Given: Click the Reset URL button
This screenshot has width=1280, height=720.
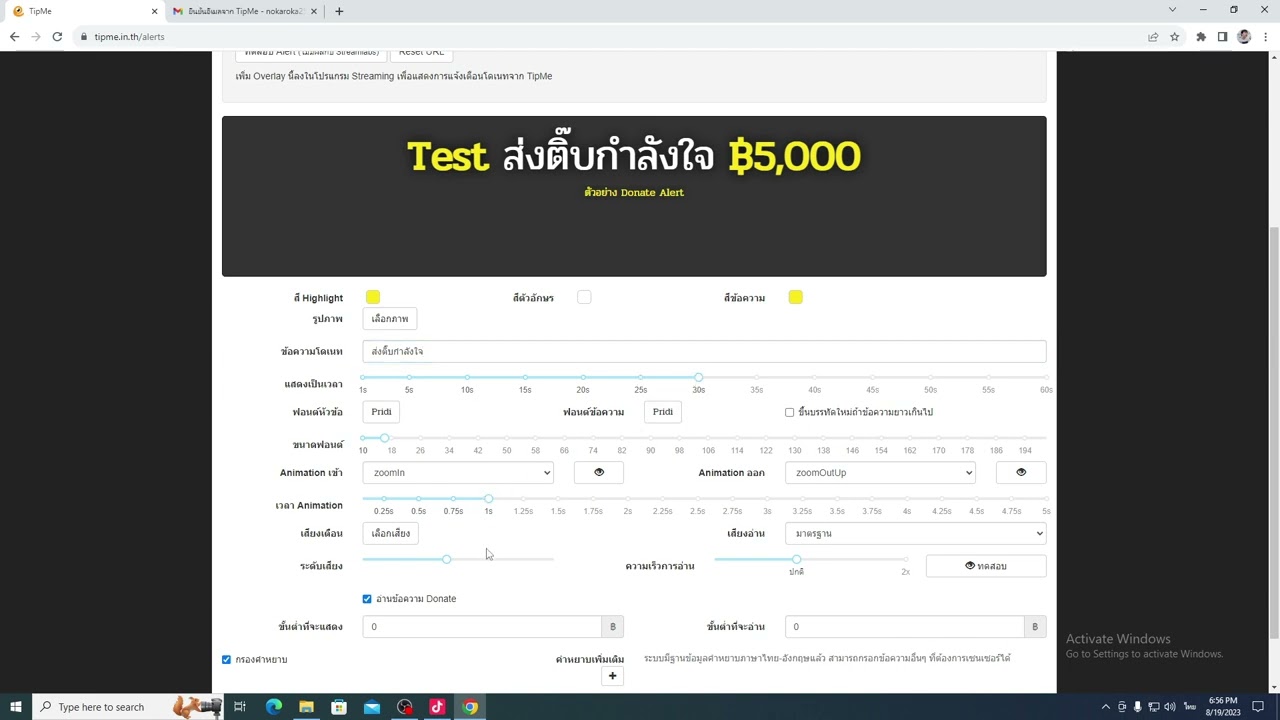Looking at the screenshot, I should pos(421,53).
